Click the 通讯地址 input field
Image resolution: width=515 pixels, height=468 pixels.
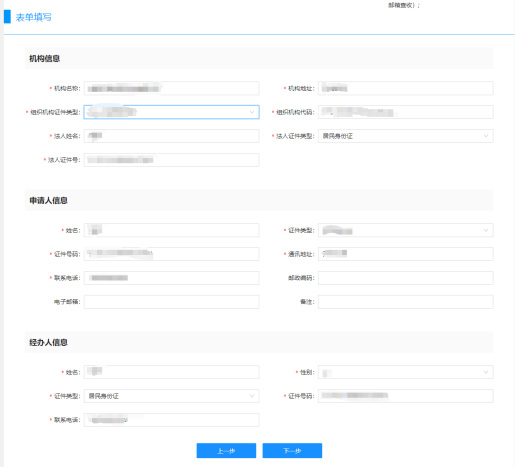click(405, 254)
